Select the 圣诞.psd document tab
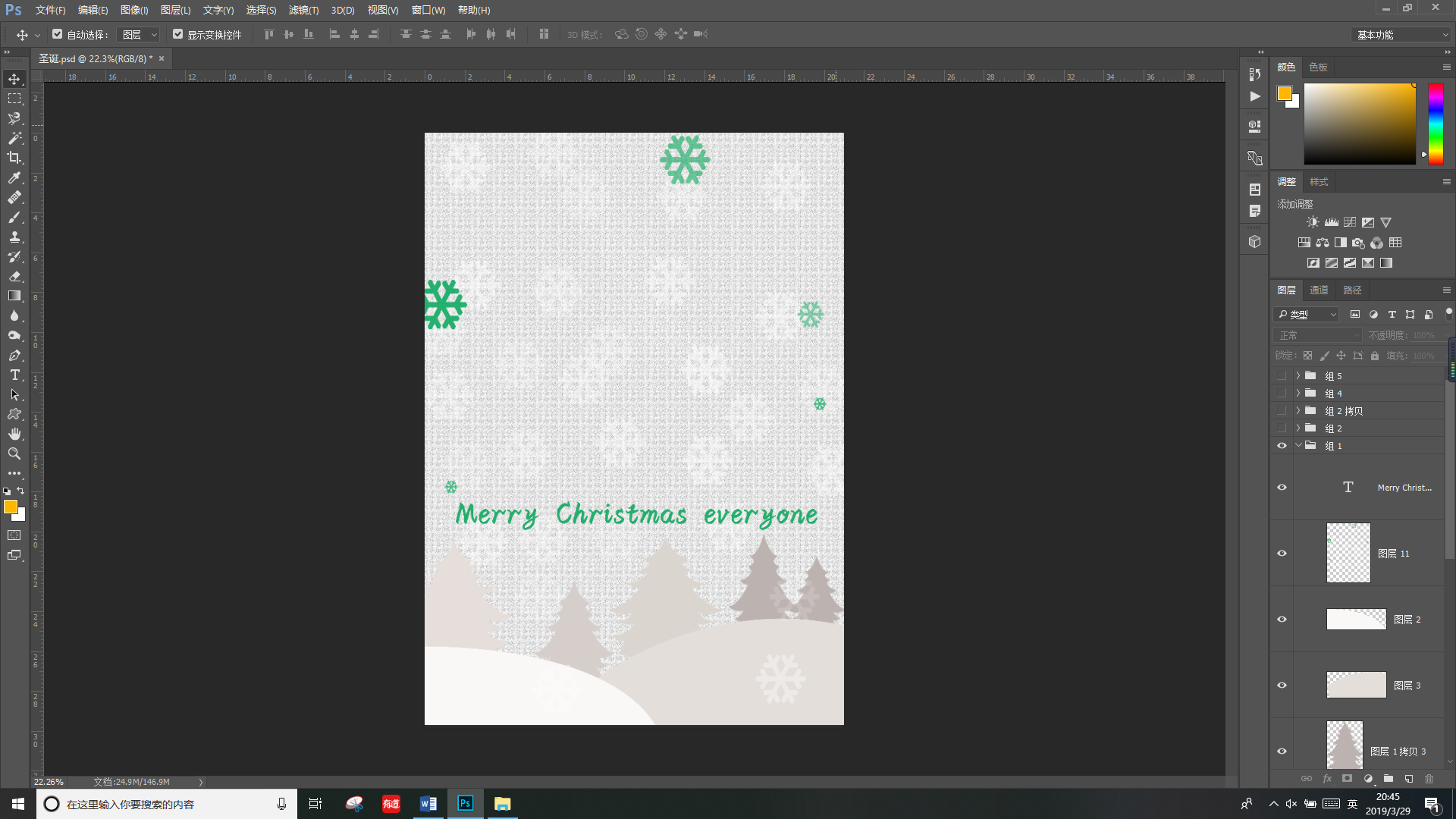1456x819 pixels. [101, 58]
